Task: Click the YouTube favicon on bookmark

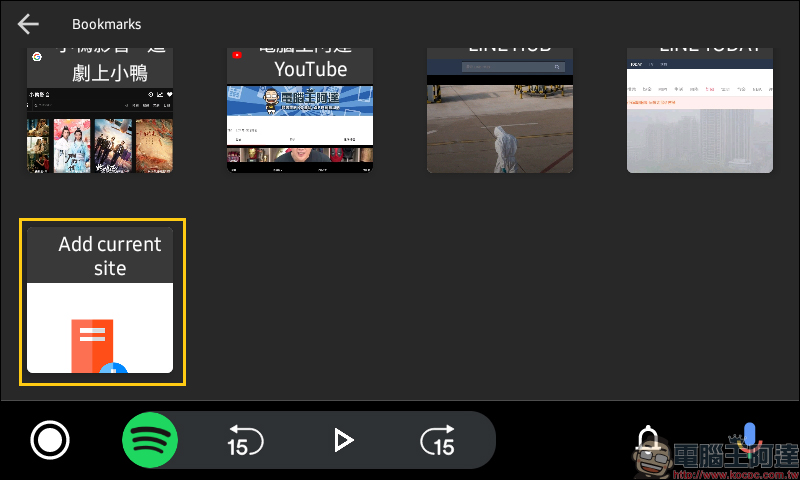Action: tap(237, 55)
